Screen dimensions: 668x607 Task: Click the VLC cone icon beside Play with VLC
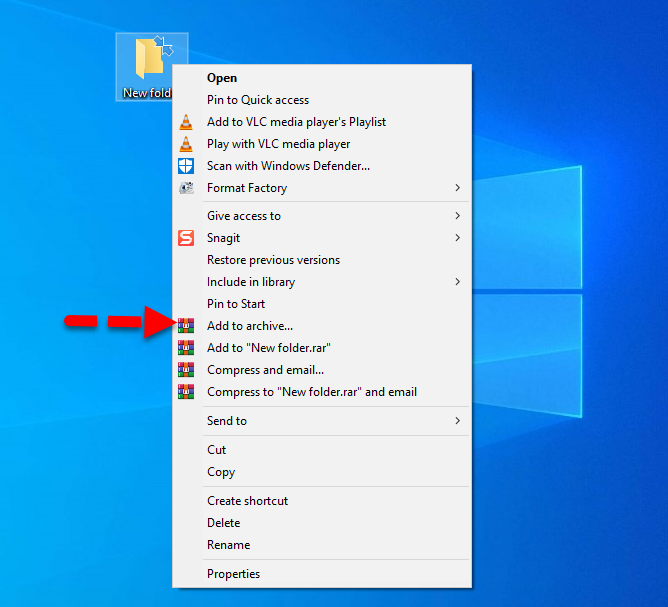click(185, 144)
